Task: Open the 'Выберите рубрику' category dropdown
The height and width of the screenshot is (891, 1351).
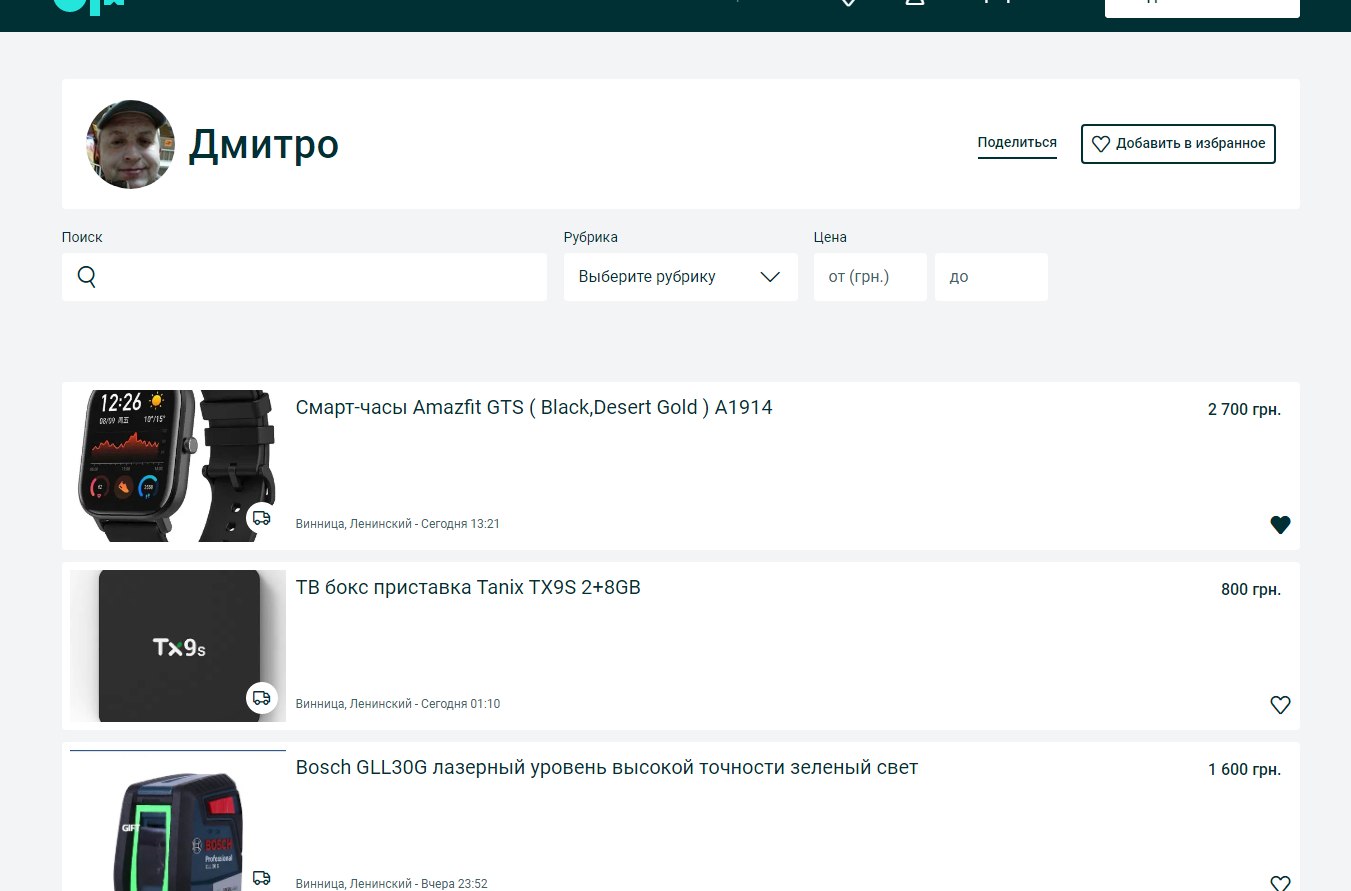Action: coord(680,277)
